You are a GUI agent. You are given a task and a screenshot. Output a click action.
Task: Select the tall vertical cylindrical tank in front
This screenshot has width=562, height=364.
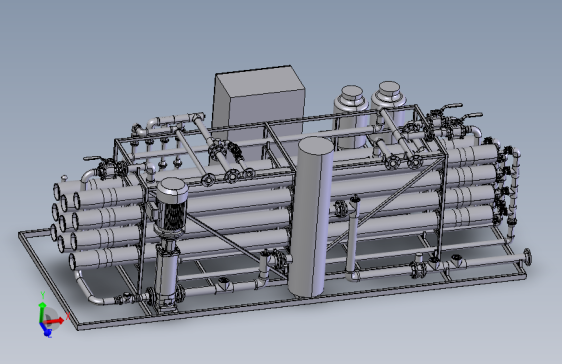point(311,217)
